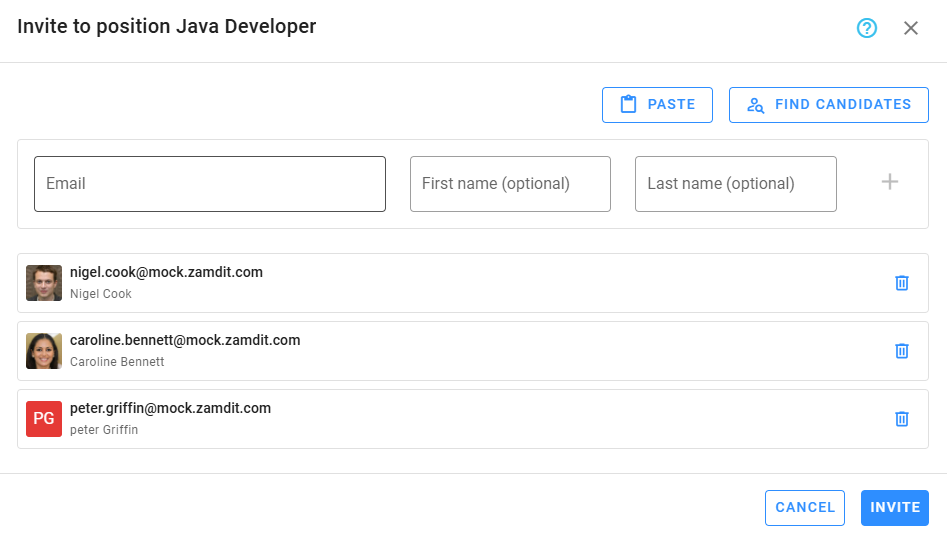947x536 pixels.
Task: Close the invite dialog with the X
Action: (x=911, y=28)
